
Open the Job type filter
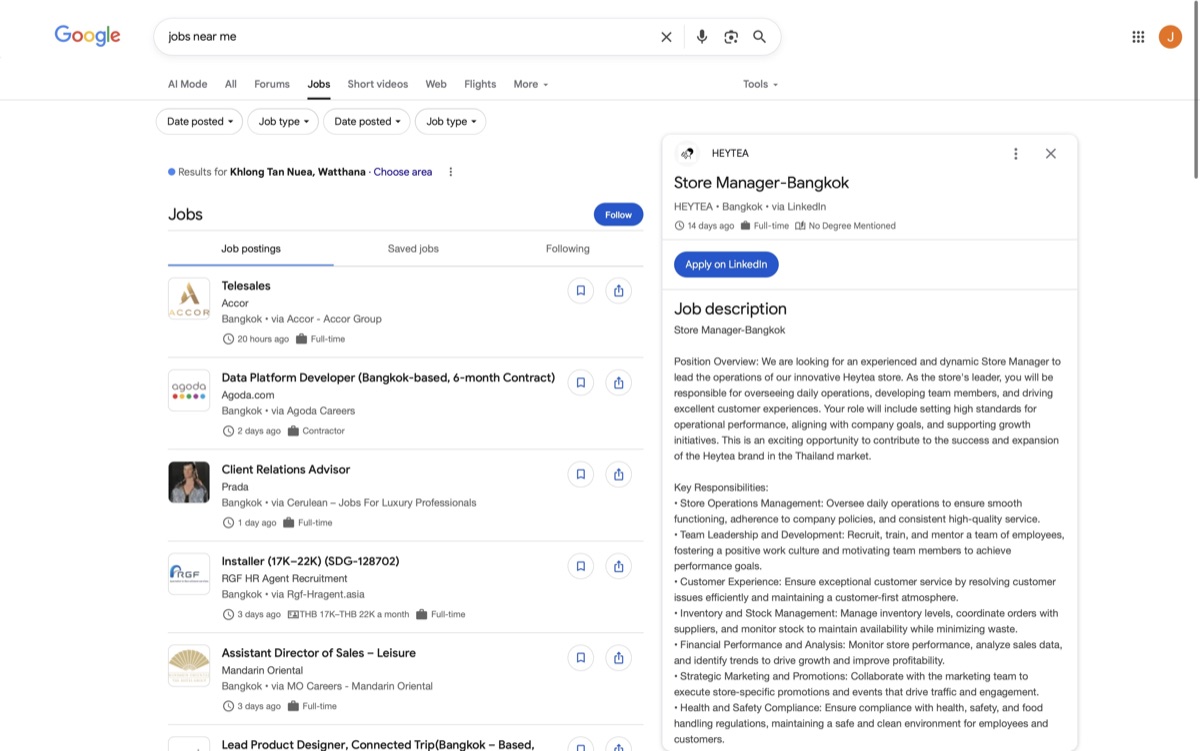[283, 121]
